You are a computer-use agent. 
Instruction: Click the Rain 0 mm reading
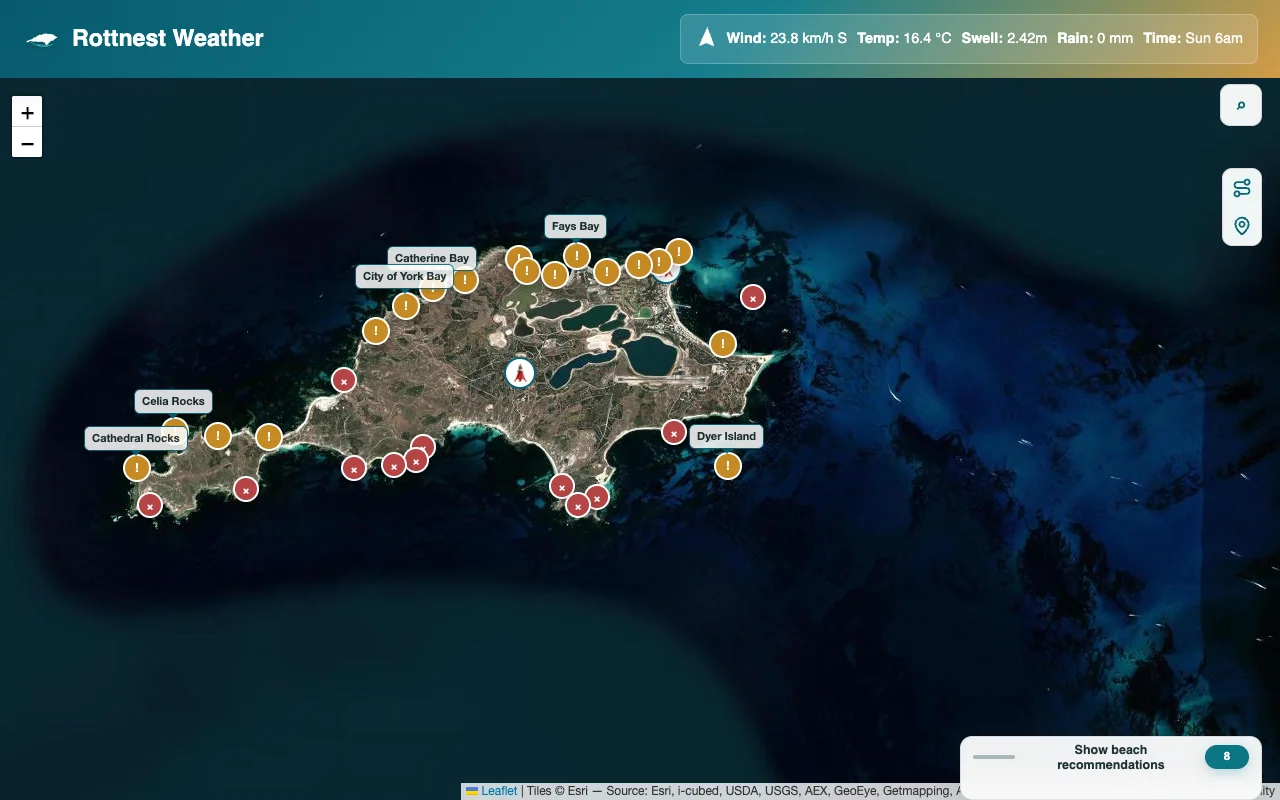click(x=1095, y=39)
